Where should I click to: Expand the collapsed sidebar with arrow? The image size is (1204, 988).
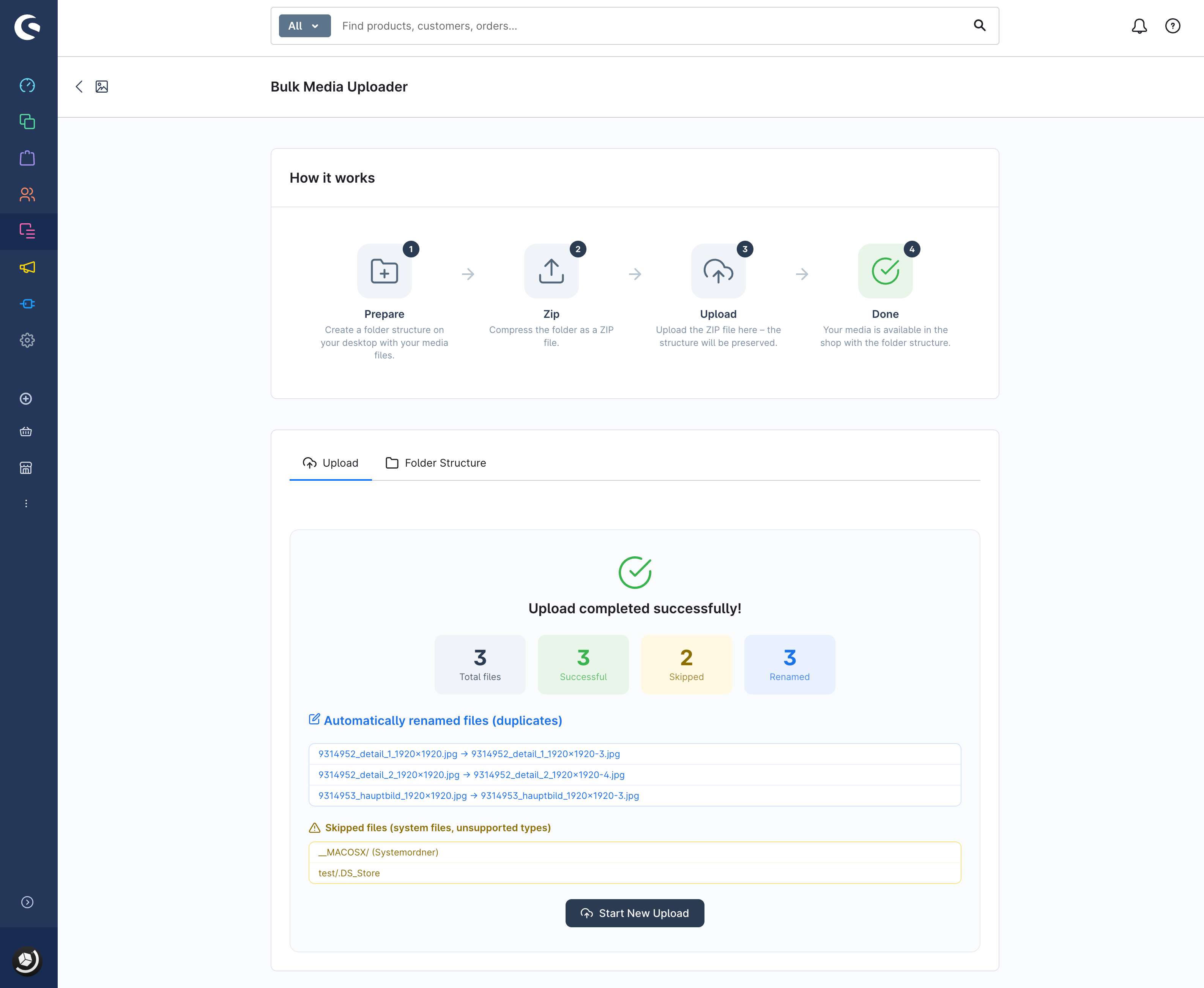27,902
